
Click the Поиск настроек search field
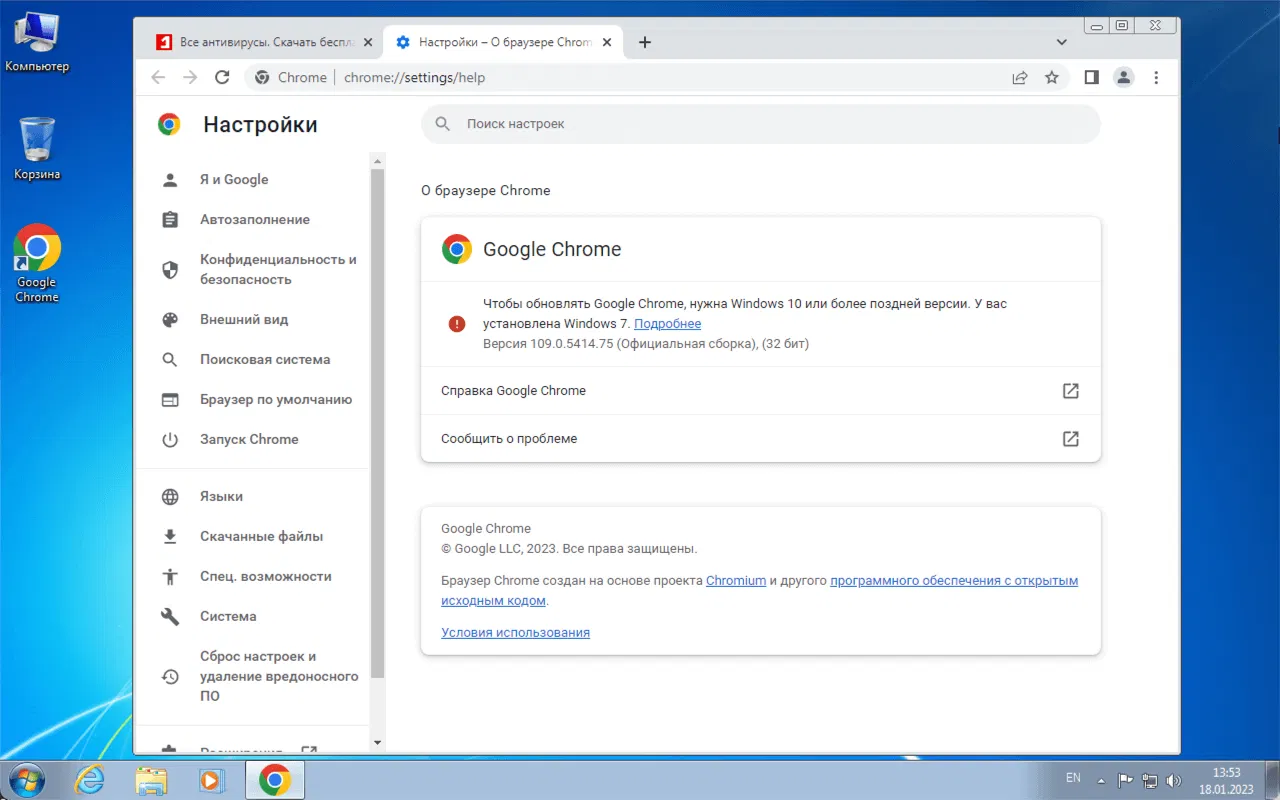[x=761, y=124]
